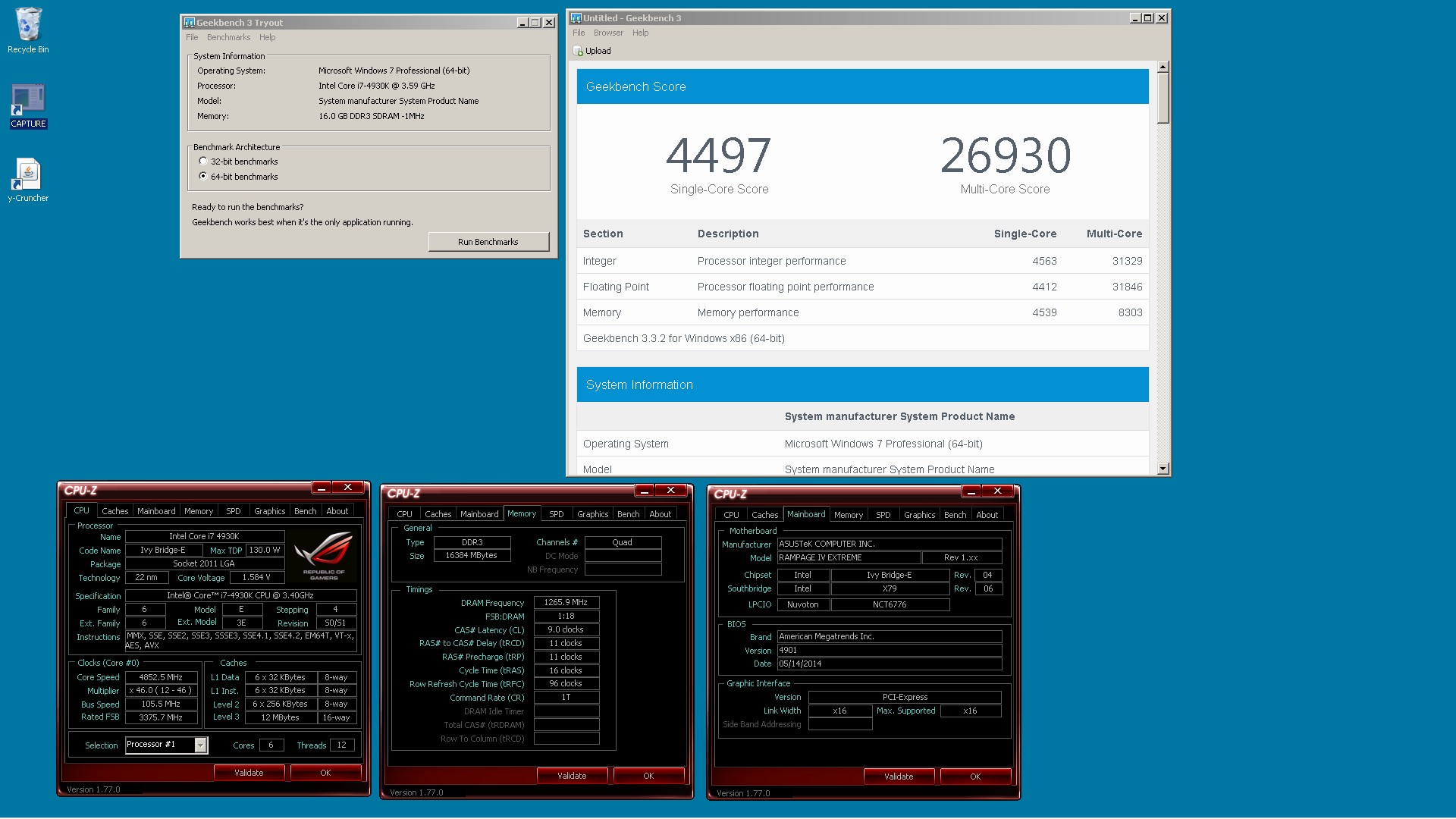
Task: Open the Recycle Bin desktop icon
Action: (x=28, y=30)
